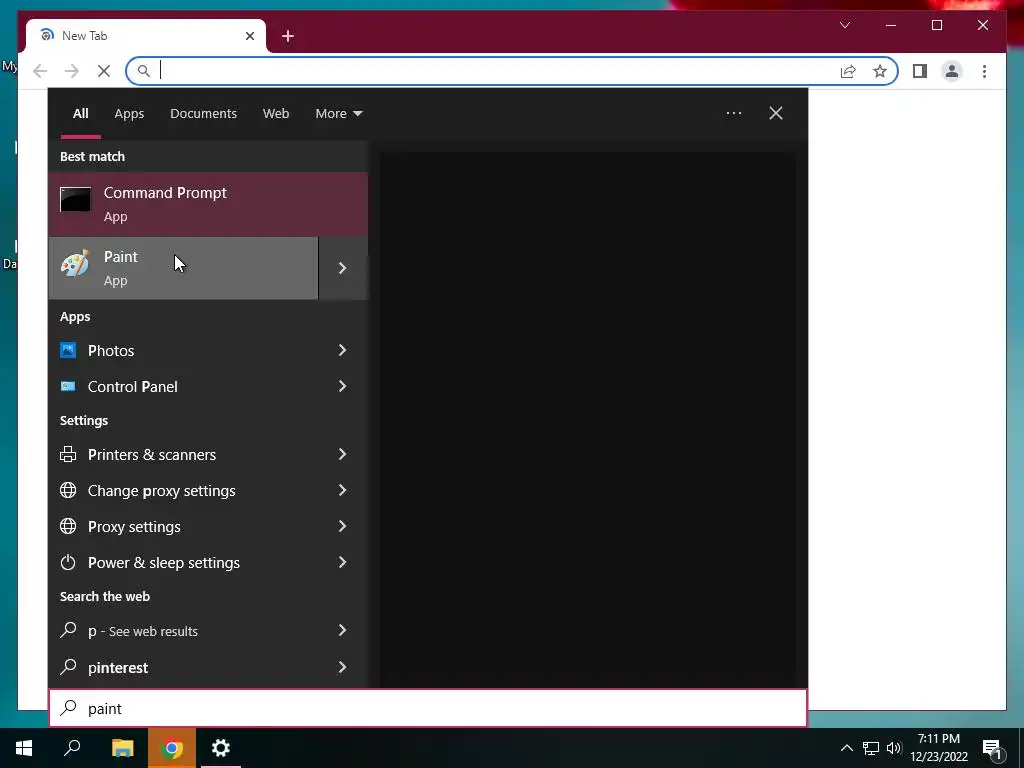This screenshot has height=768, width=1024.
Task: Open Chrome profile avatar
Action: tap(952, 71)
